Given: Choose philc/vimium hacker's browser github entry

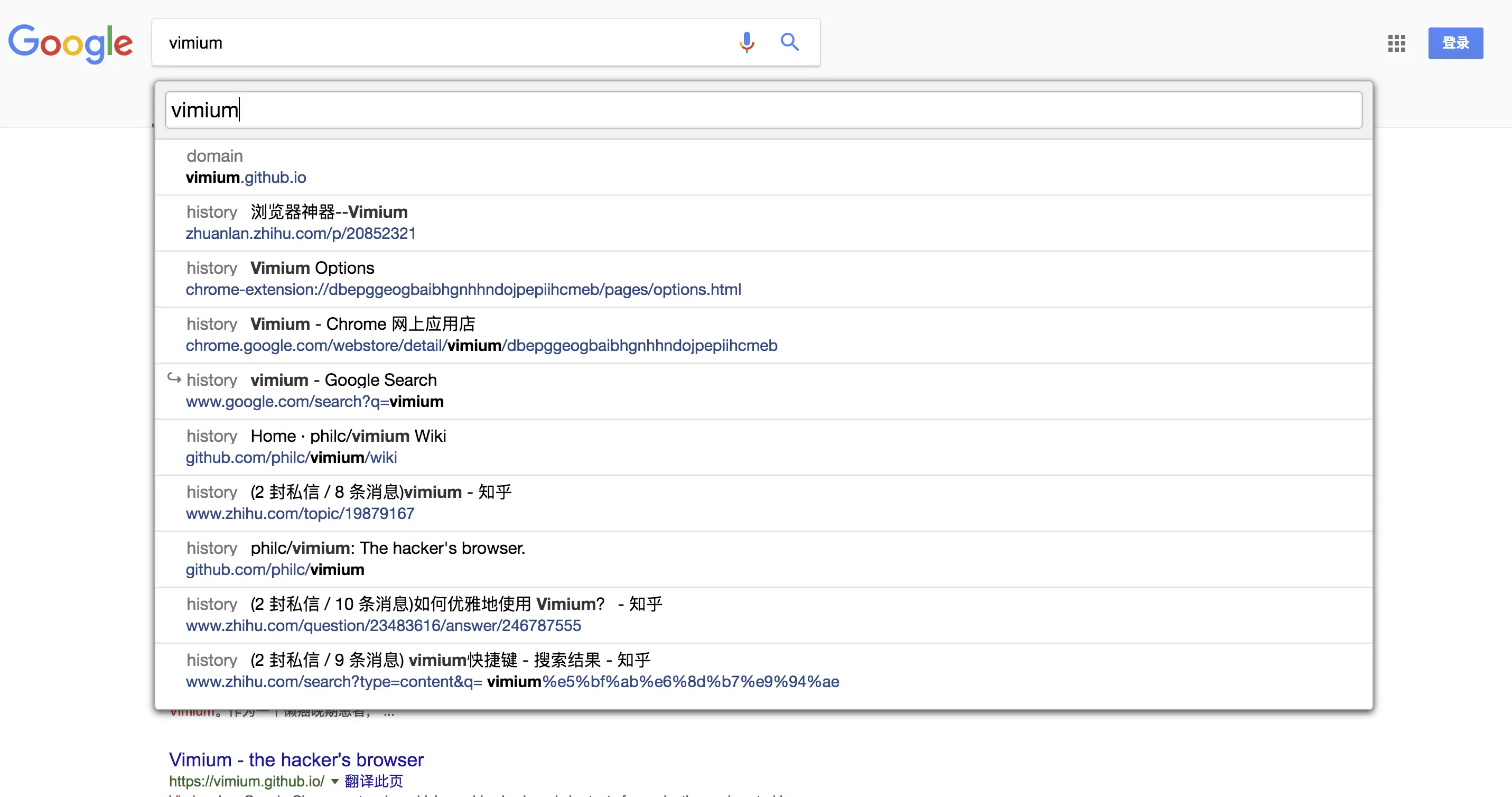Looking at the screenshot, I should click(387, 548).
